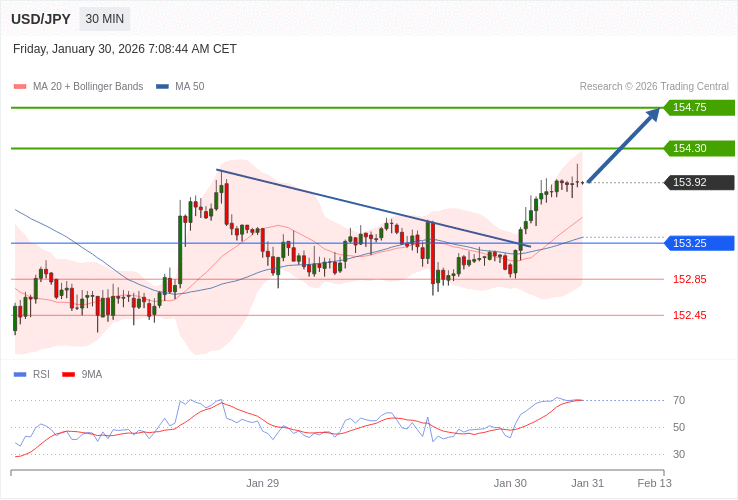738x500 pixels.
Task: Click the 153.25 pivot price tag
Action: [x=699, y=243]
